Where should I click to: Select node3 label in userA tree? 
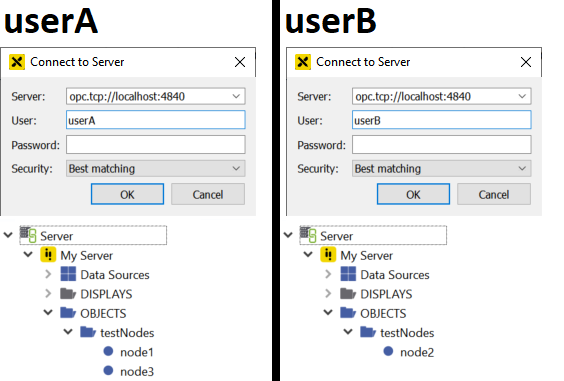pos(137,371)
